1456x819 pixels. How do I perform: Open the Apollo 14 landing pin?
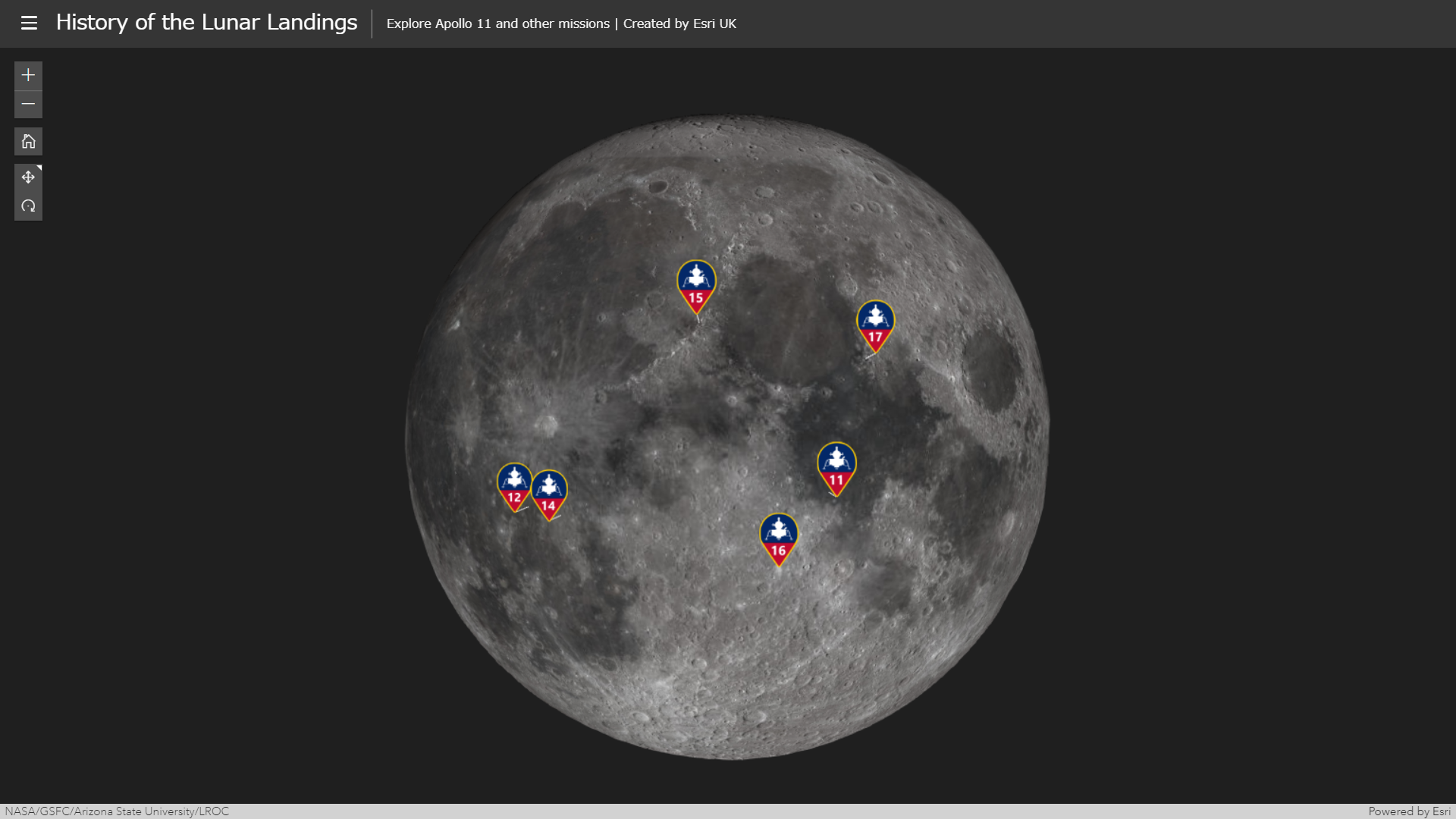pos(551,493)
